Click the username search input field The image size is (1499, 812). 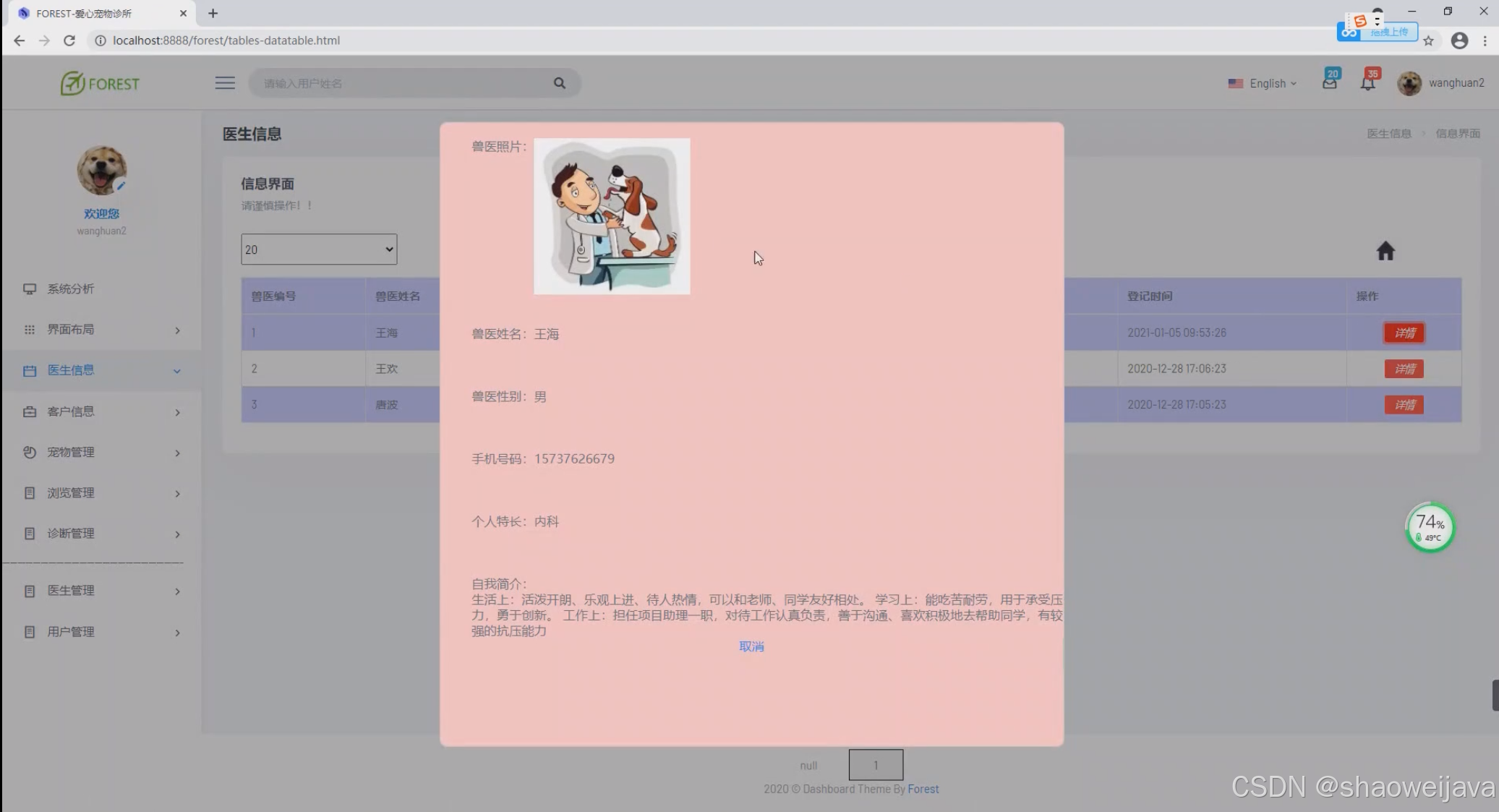pos(405,83)
